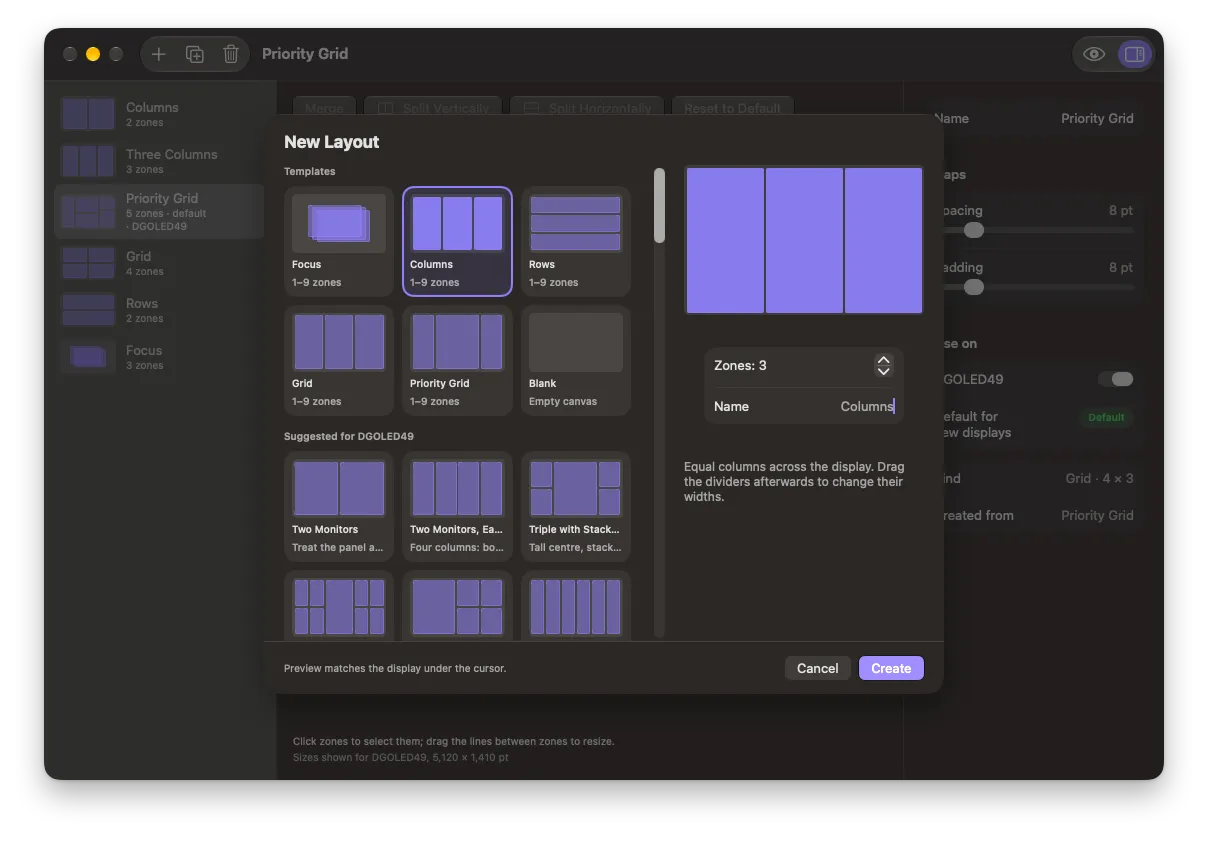Click the Cancel button

tap(817, 668)
